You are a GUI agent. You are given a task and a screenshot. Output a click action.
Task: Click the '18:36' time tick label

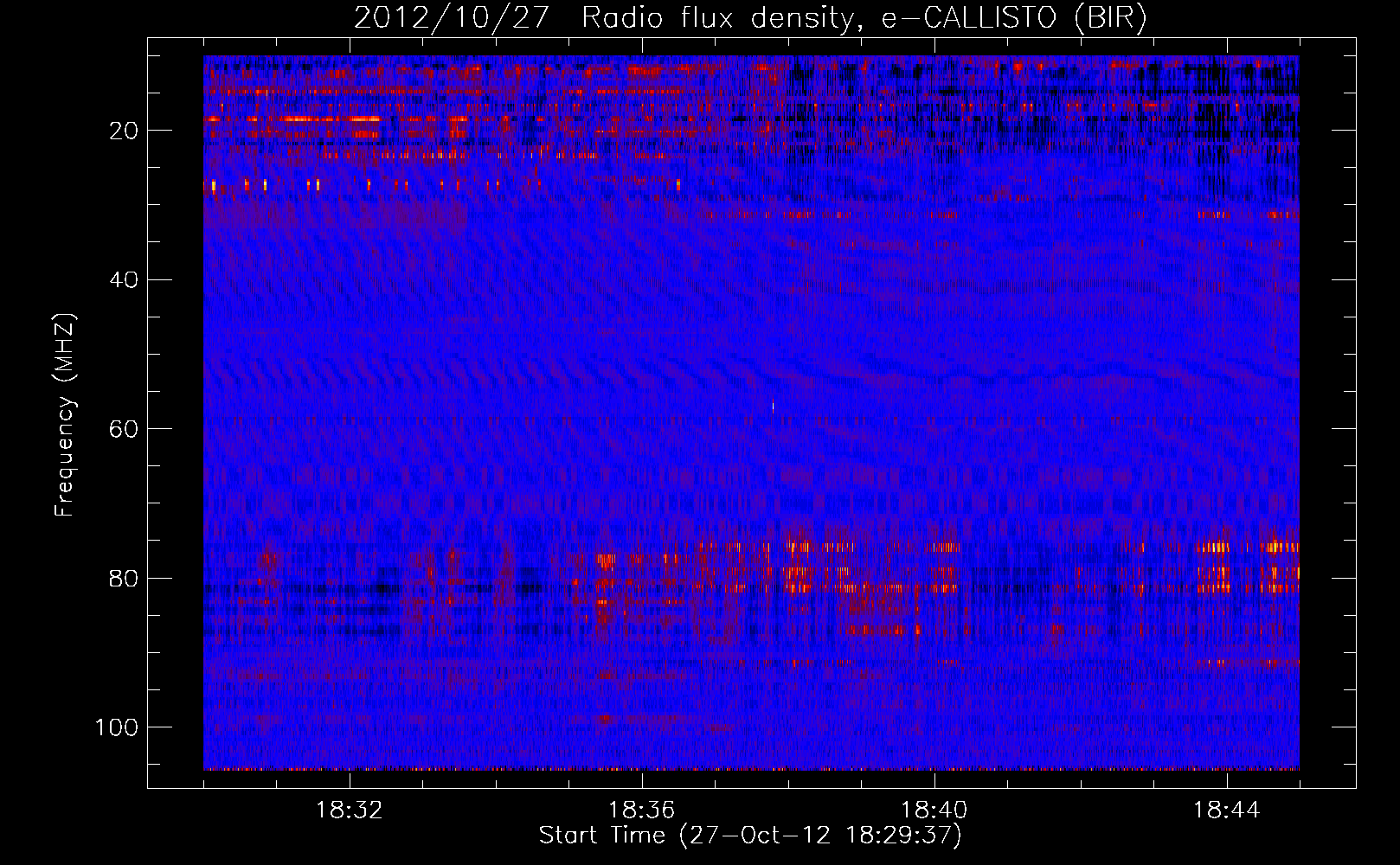pyautogui.click(x=642, y=811)
